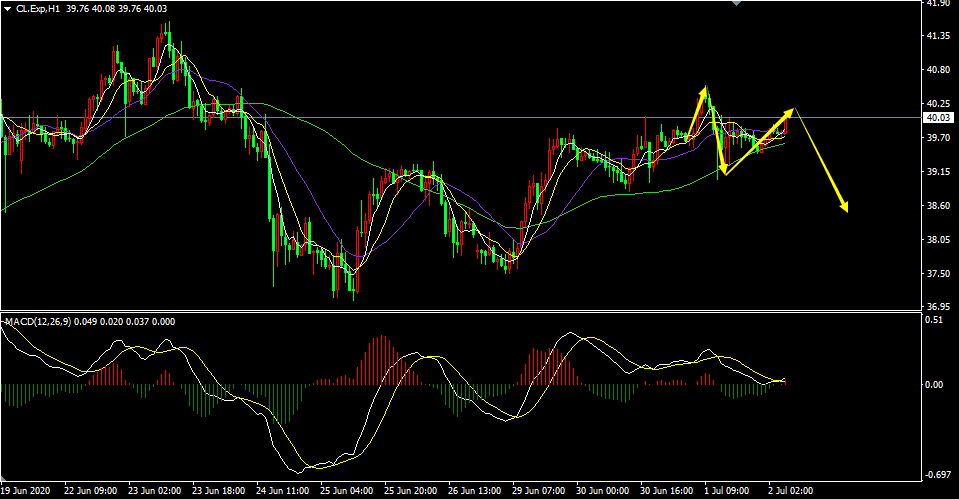Click the 36.95 price axis label
Image resolution: width=959 pixels, height=499 pixels.
coord(938,306)
